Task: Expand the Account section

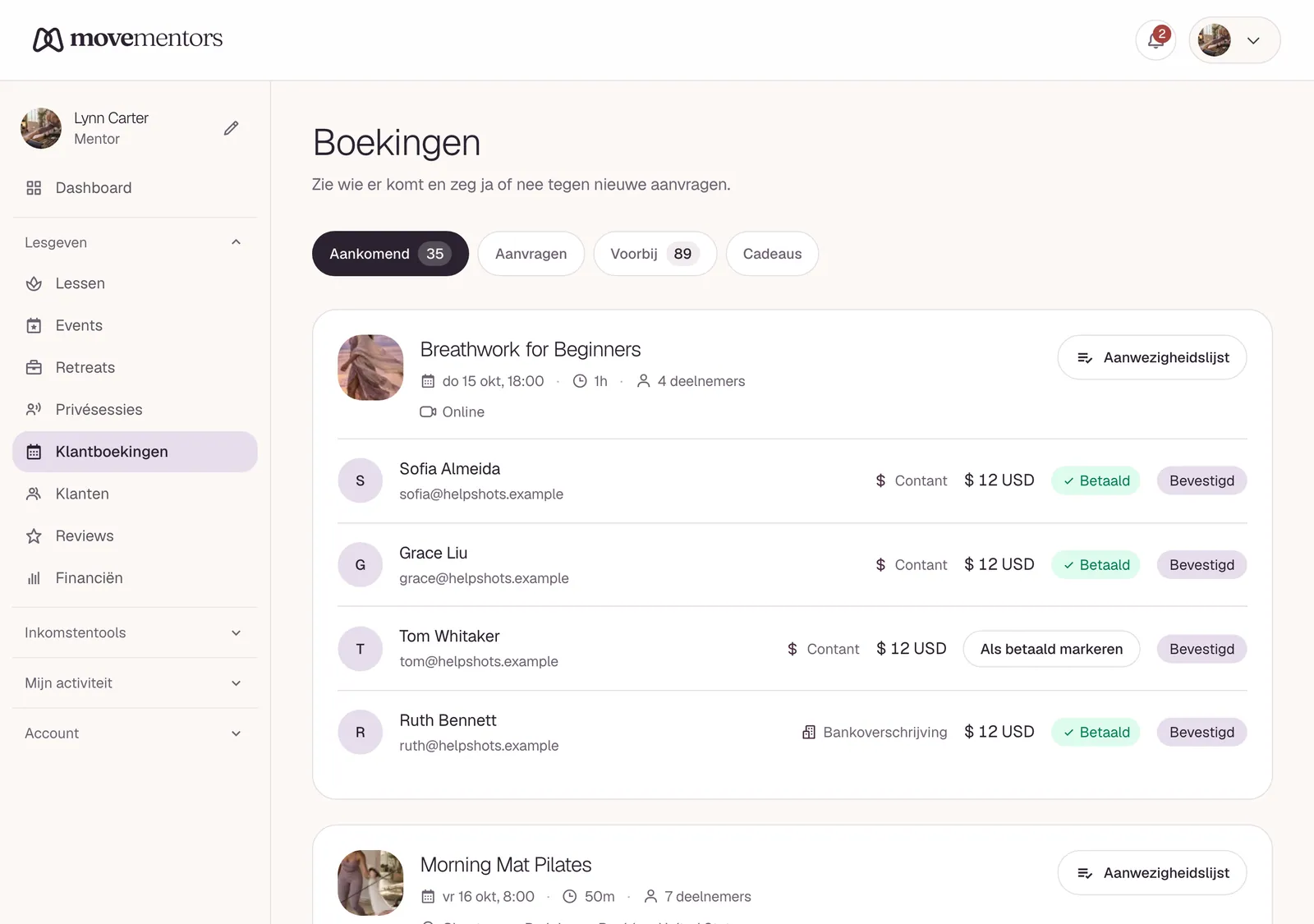Action: click(x=135, y=733)
